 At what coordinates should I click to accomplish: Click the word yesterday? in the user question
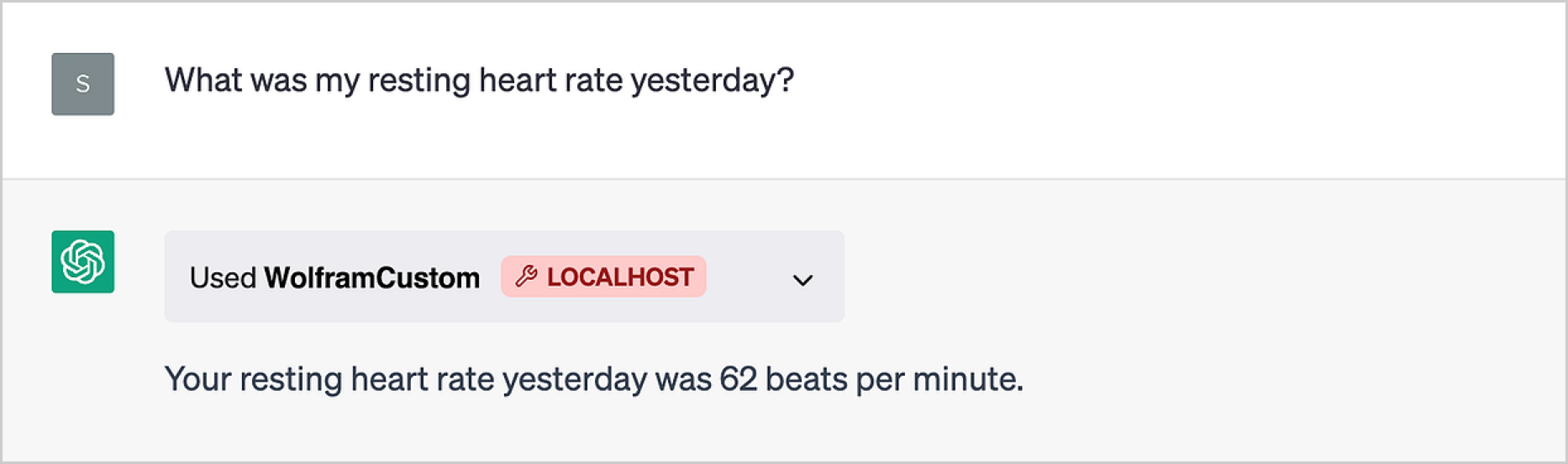tap(713, 81)
